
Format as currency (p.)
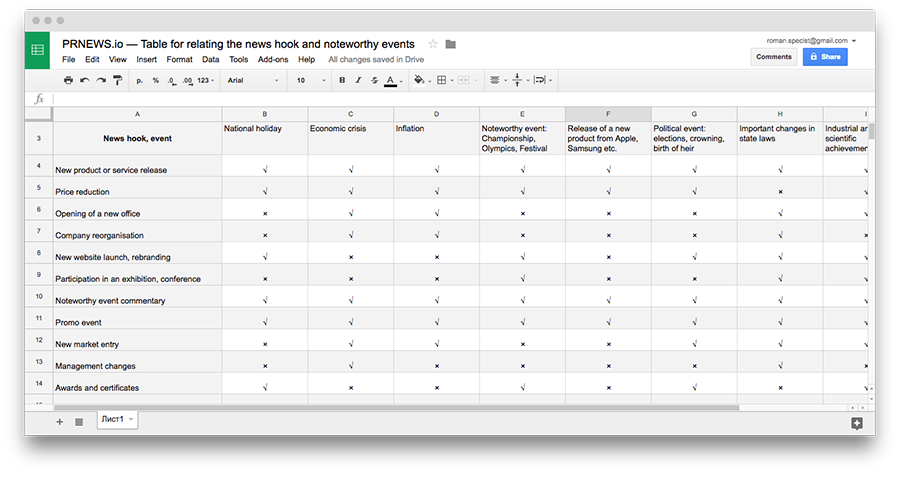(139, 81)
